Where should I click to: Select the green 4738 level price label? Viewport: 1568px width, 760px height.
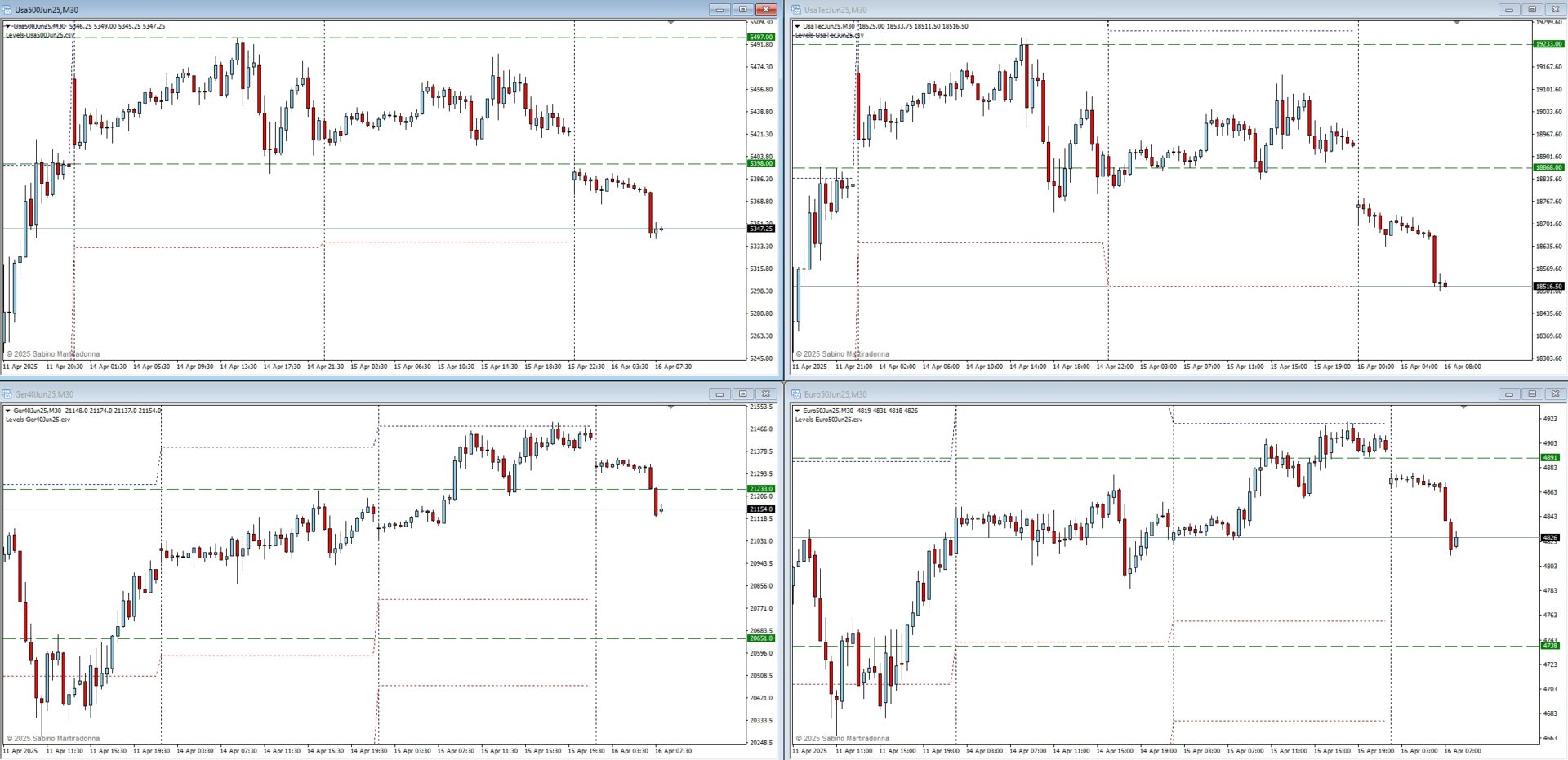(1550, 646)
